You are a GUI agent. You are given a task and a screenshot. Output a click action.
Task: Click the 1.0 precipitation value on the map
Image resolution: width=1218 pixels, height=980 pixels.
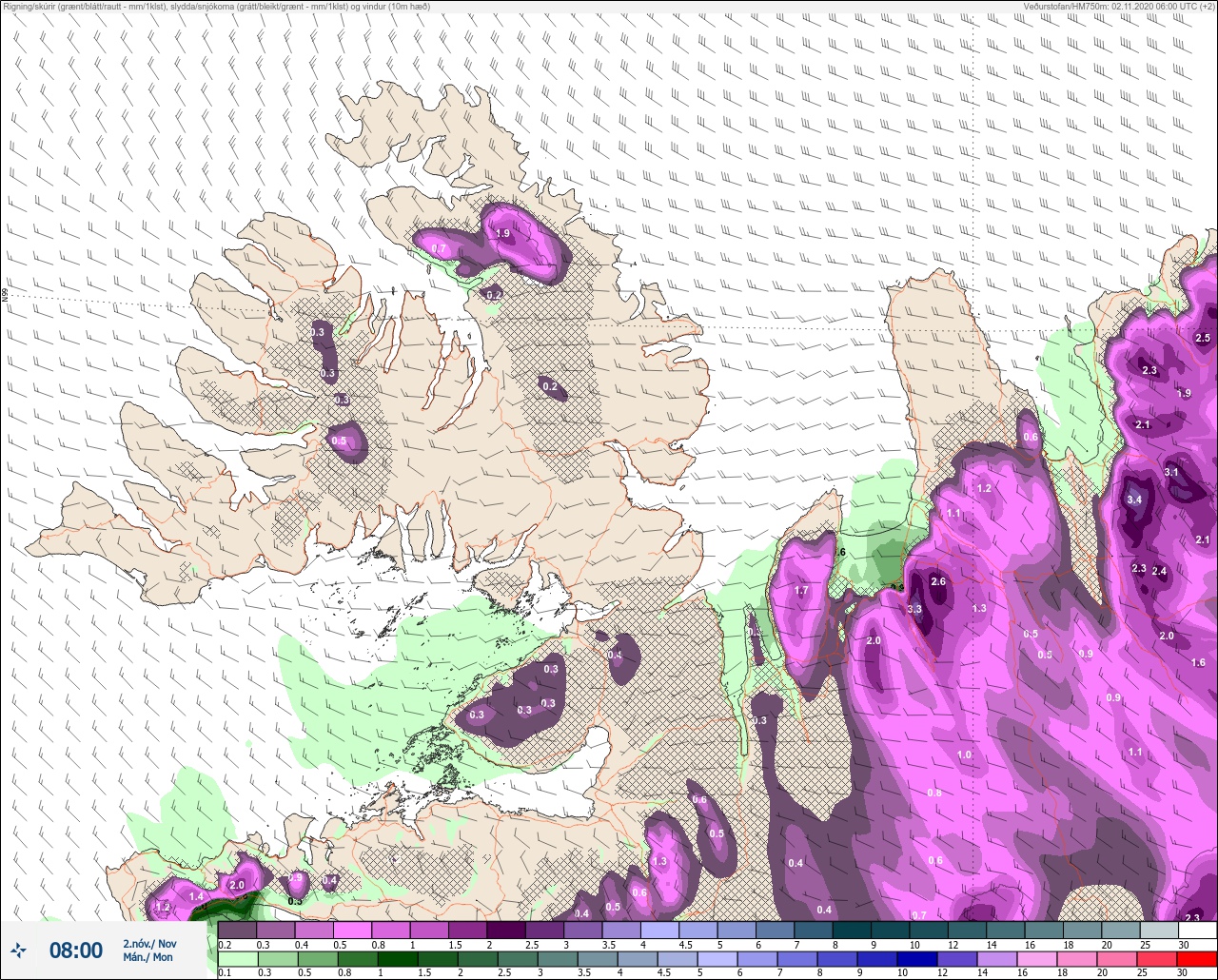[x=964, y=755]
